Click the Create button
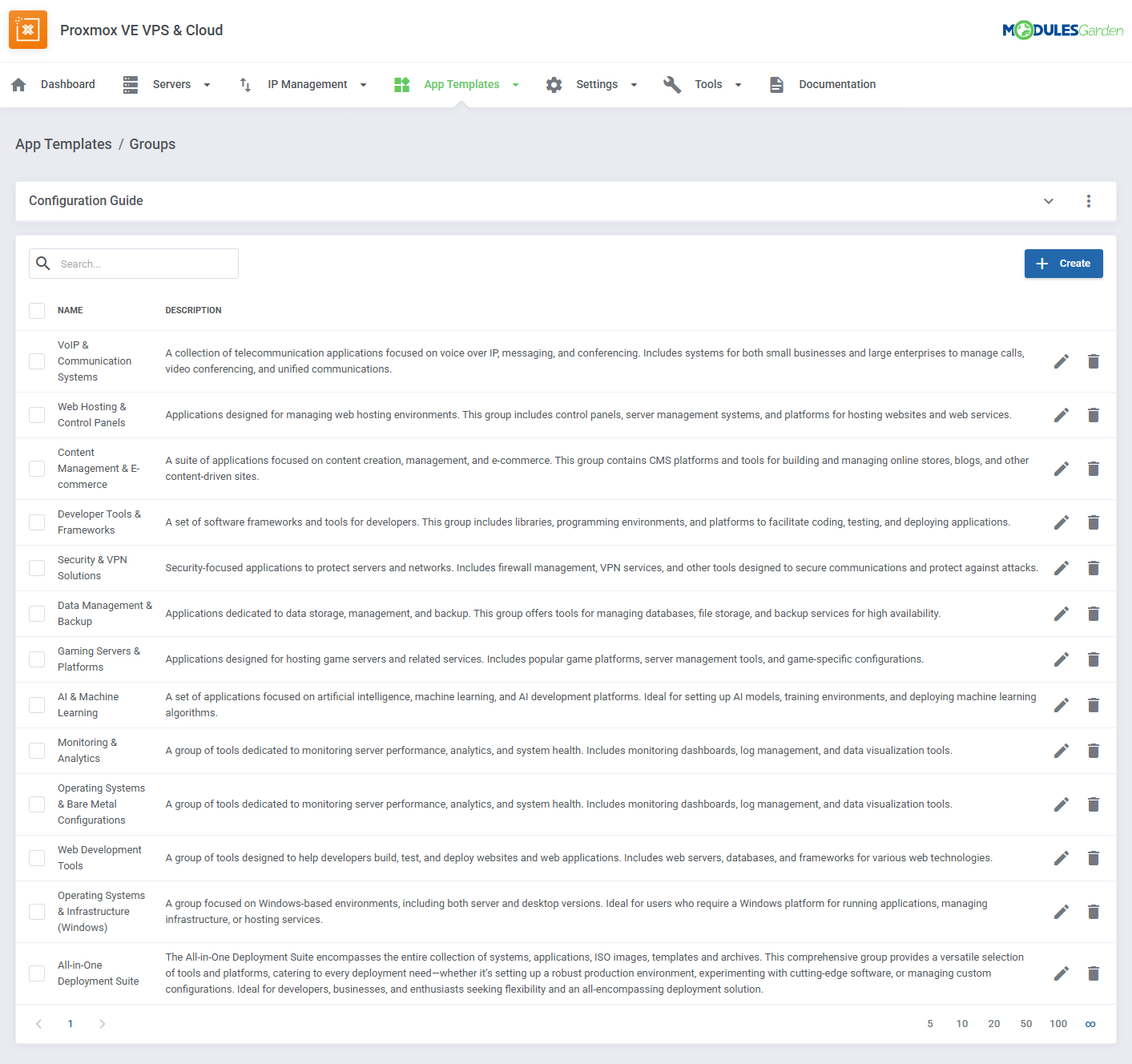The image size is (1132, 1064). click(x=1063, y=263)
